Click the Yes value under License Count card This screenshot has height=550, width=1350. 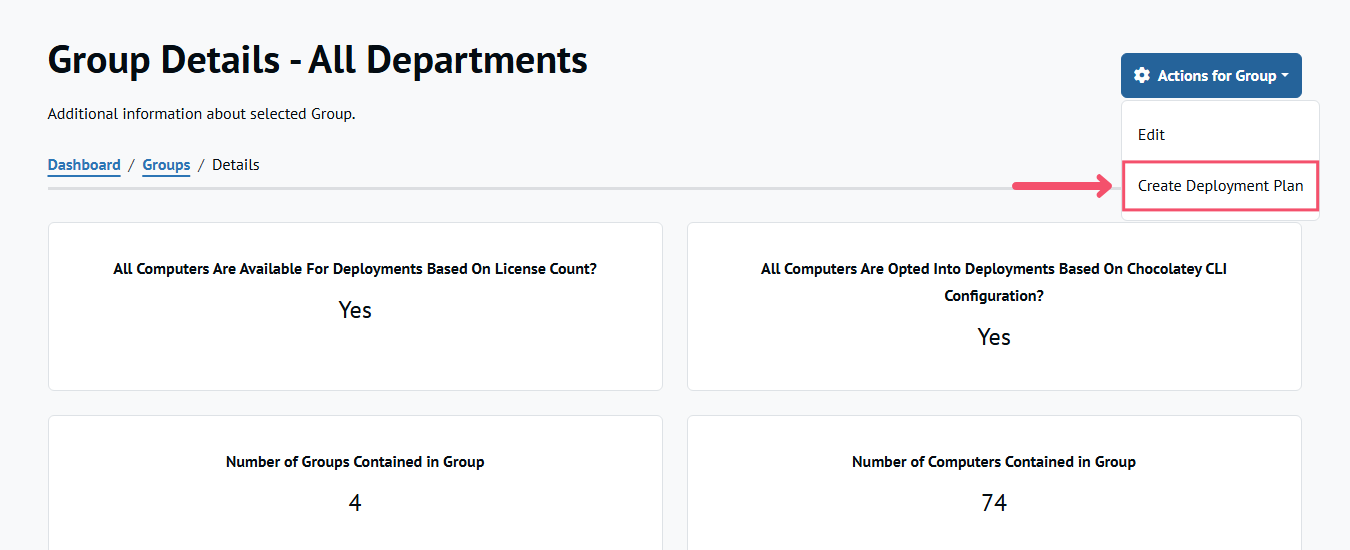tap(355, 310)
